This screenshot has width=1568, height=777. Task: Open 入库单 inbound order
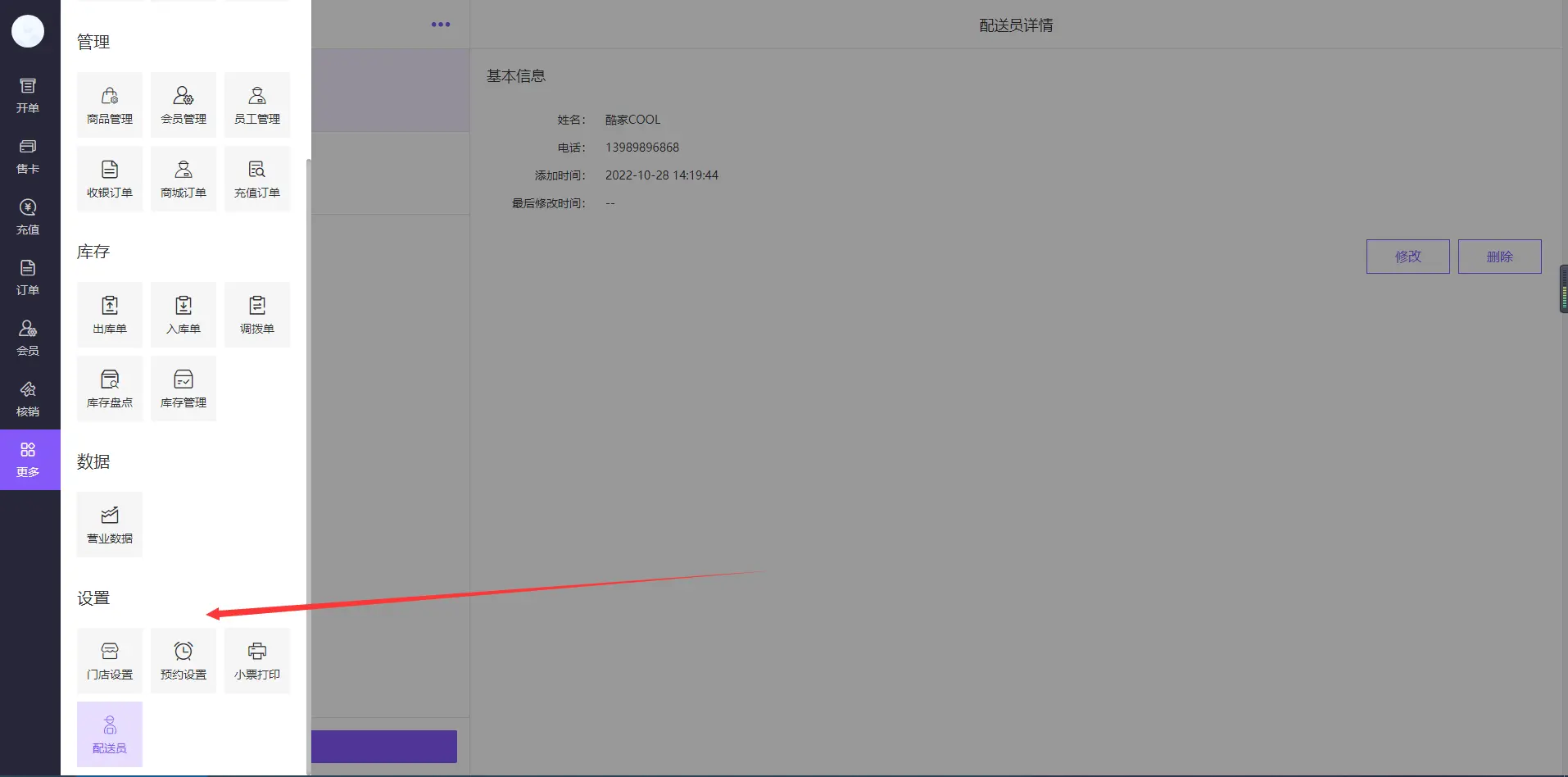pyautogui.click(x=184, y=315)
